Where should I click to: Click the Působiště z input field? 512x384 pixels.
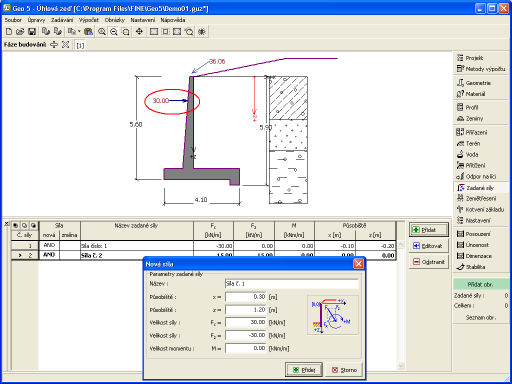click(246, 310)
